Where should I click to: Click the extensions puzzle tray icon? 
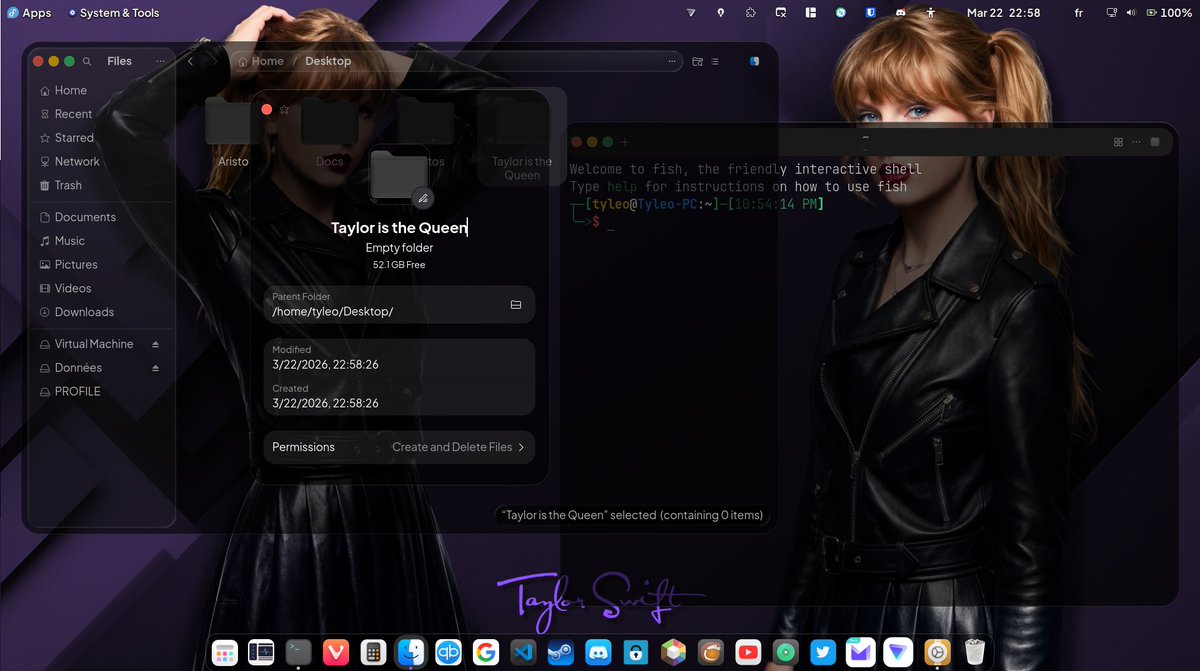point(751,13)
